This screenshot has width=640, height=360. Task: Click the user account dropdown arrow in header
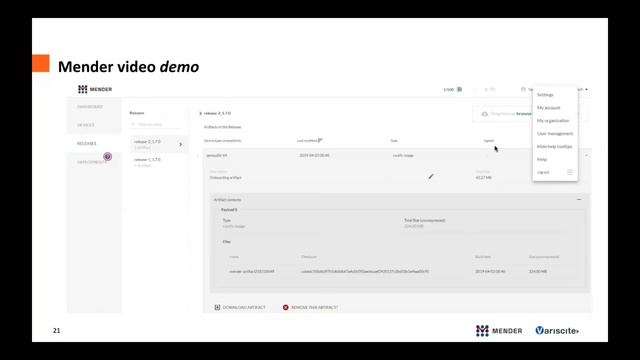[587, 89]
